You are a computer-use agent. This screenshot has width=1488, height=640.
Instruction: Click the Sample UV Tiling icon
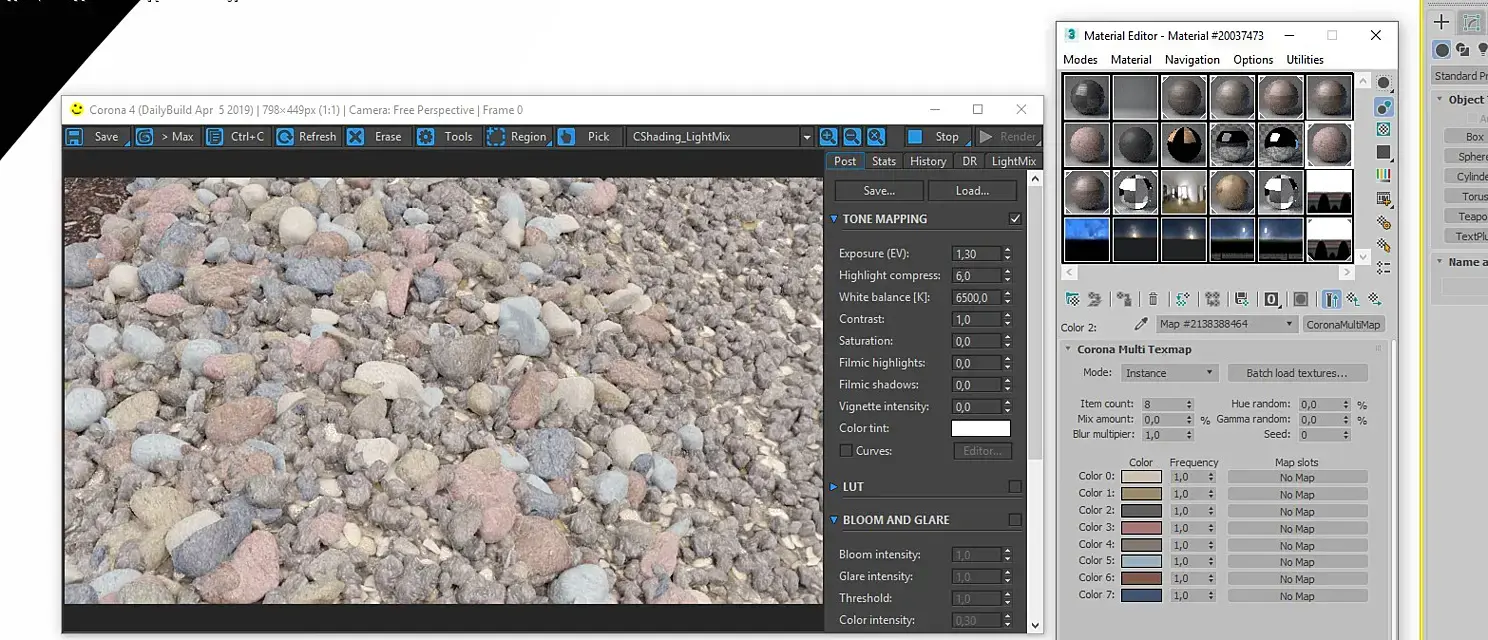(x=1384, y=153)
